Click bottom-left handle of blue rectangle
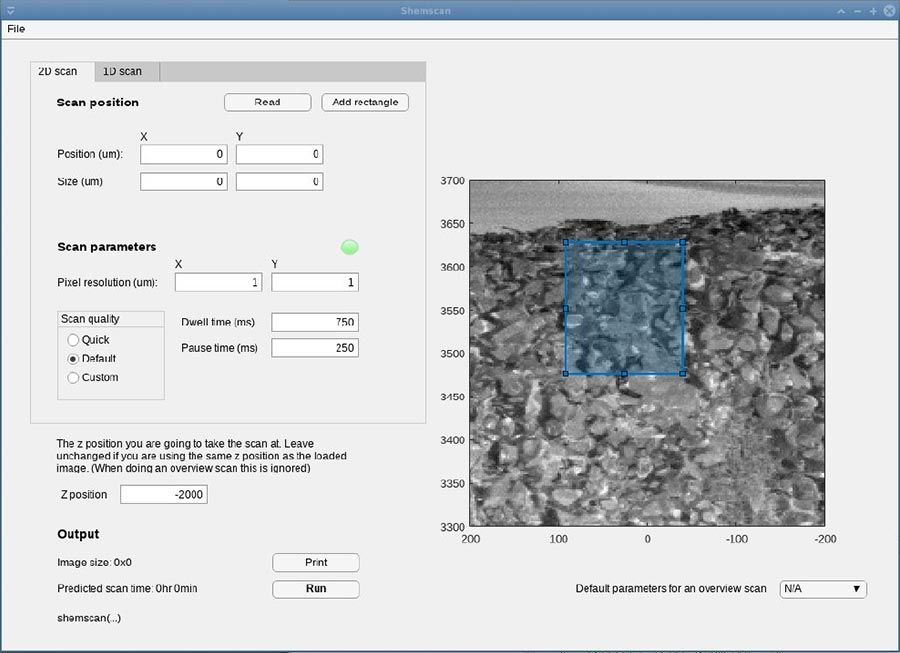 [566, 373]
